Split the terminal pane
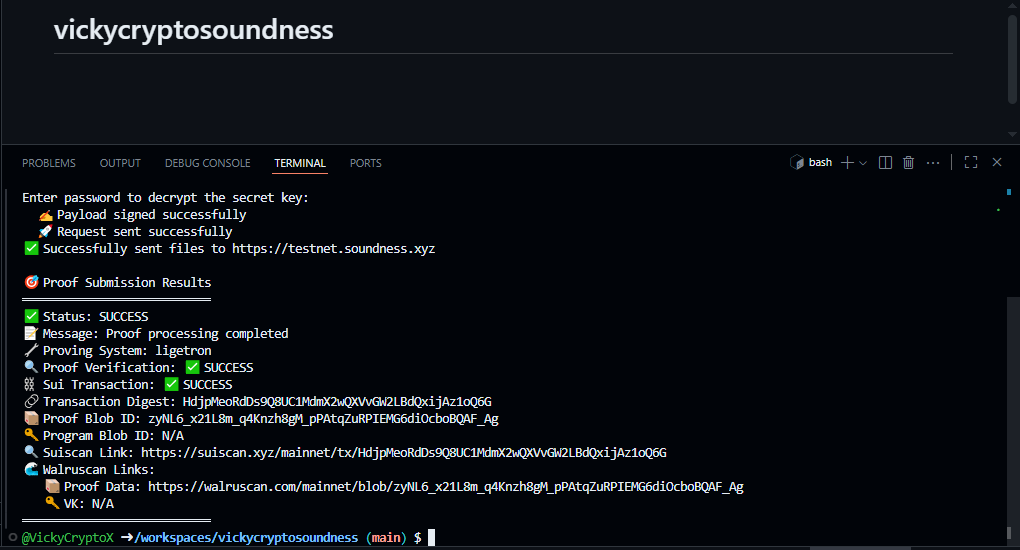Image resolution: width=1020 pixels, height=550 pixels. pos(885,163)
